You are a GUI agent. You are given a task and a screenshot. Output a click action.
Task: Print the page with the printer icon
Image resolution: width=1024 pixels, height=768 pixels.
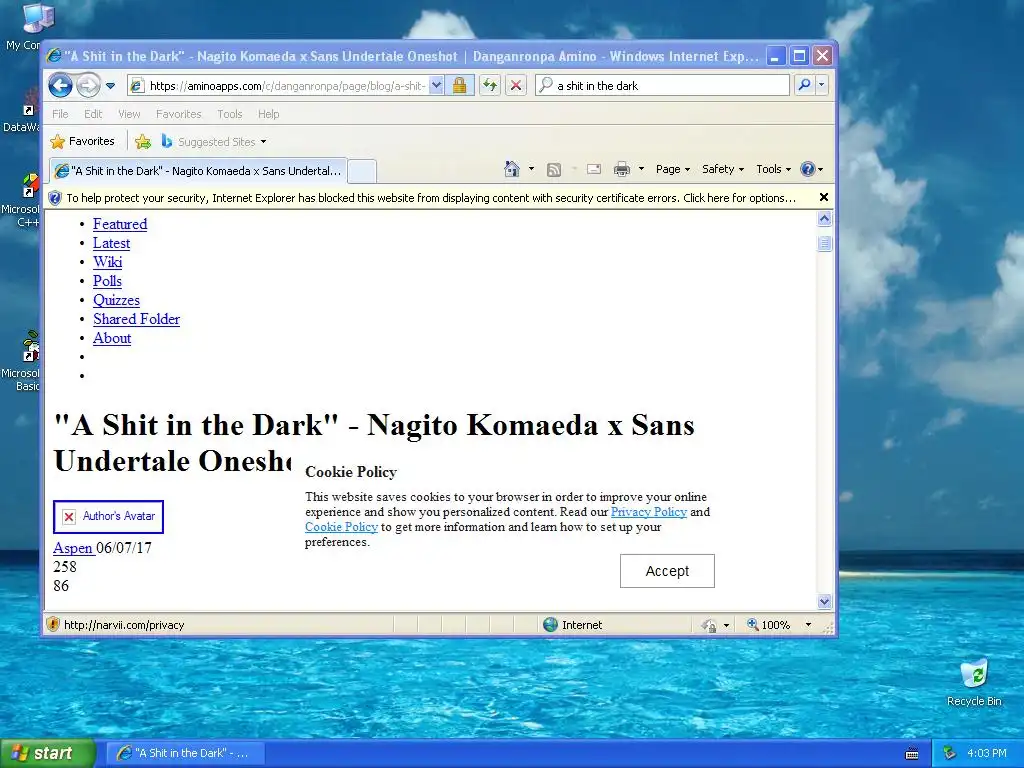click(x=622, y=170)
